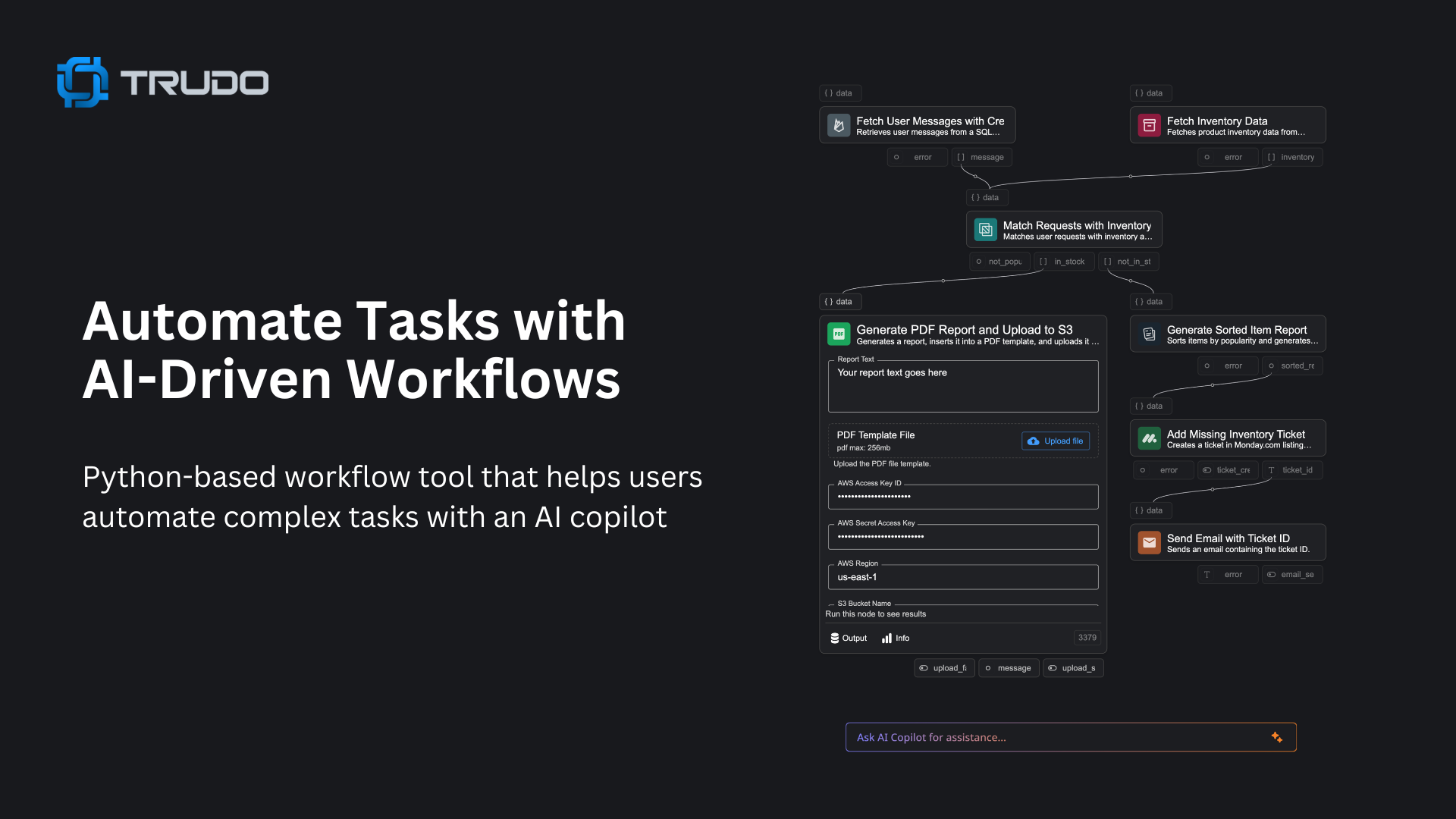The width and height of the screenshot is (1456, 819).
Task: Expand the in_stock output pill
Action: click(1064, 261)
